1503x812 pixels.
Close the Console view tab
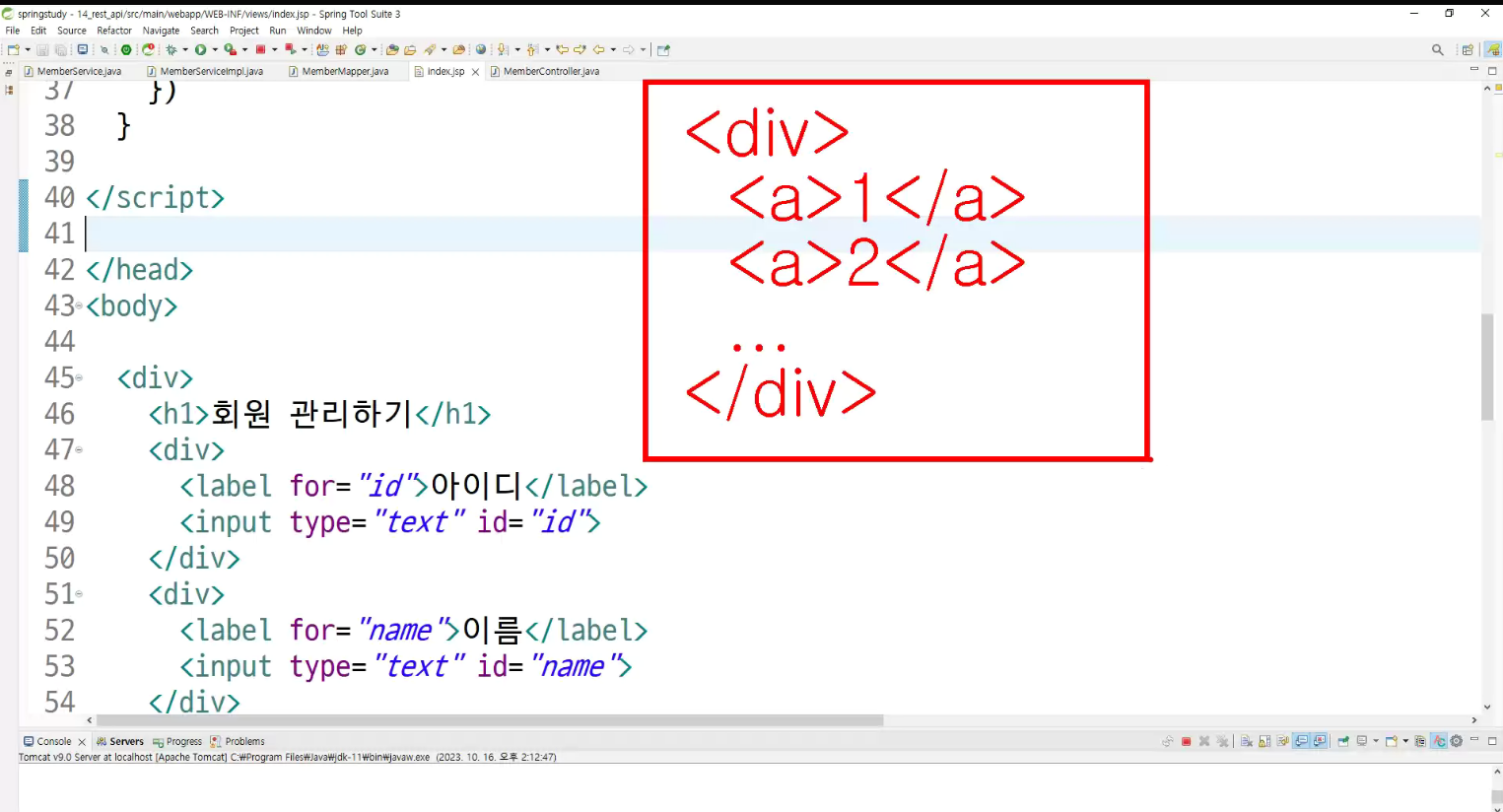coord(82,742)
